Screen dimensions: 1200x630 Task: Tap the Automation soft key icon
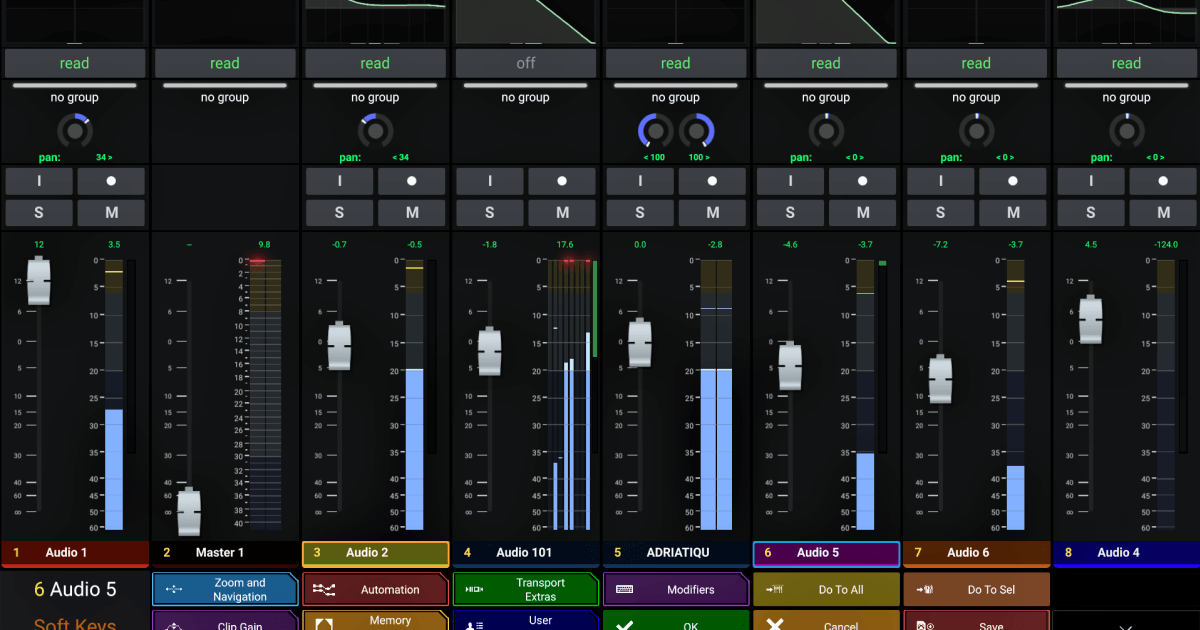tap(322, 589)
